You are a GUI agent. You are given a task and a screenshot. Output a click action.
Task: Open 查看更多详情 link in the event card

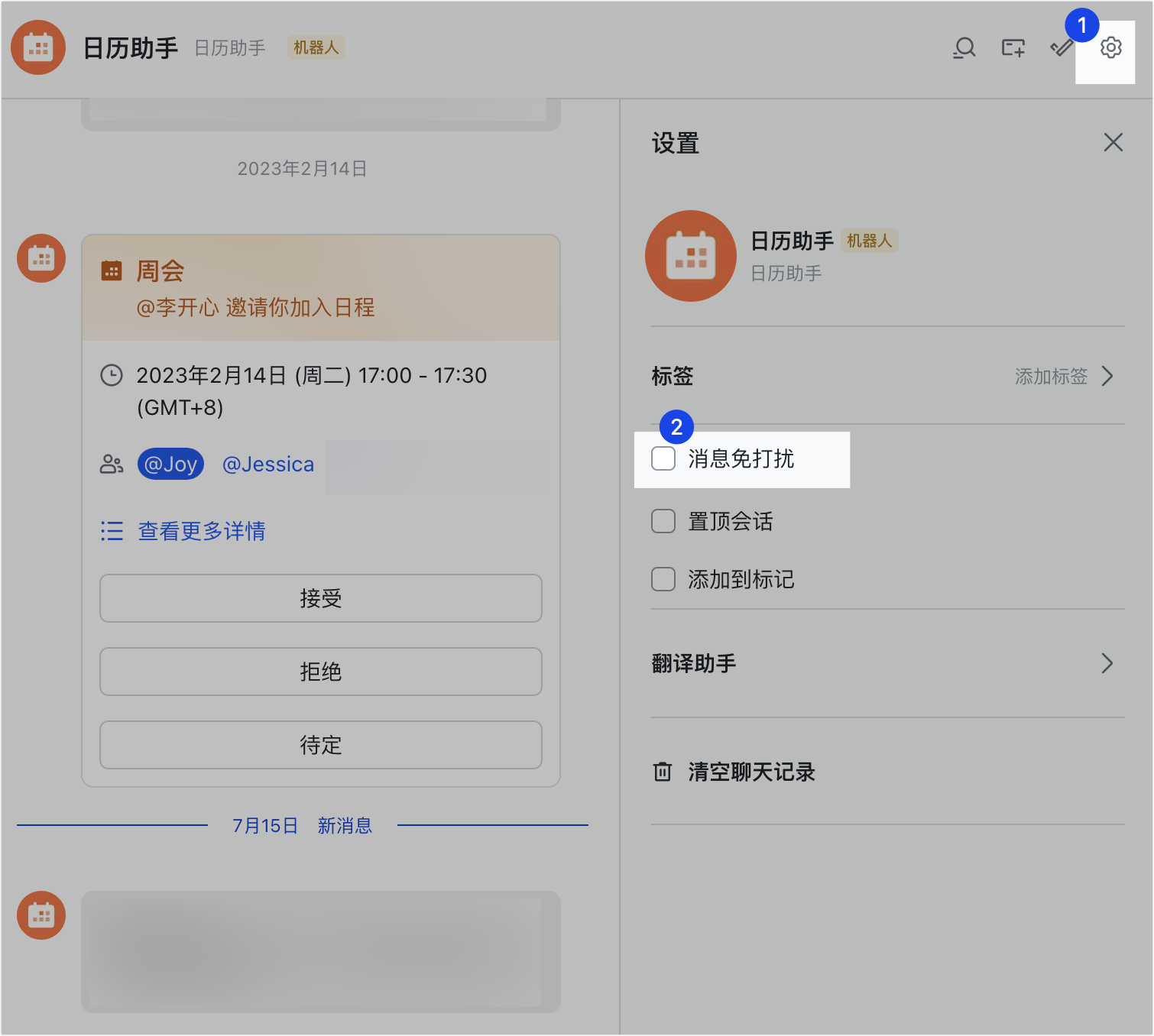(200, 531)
